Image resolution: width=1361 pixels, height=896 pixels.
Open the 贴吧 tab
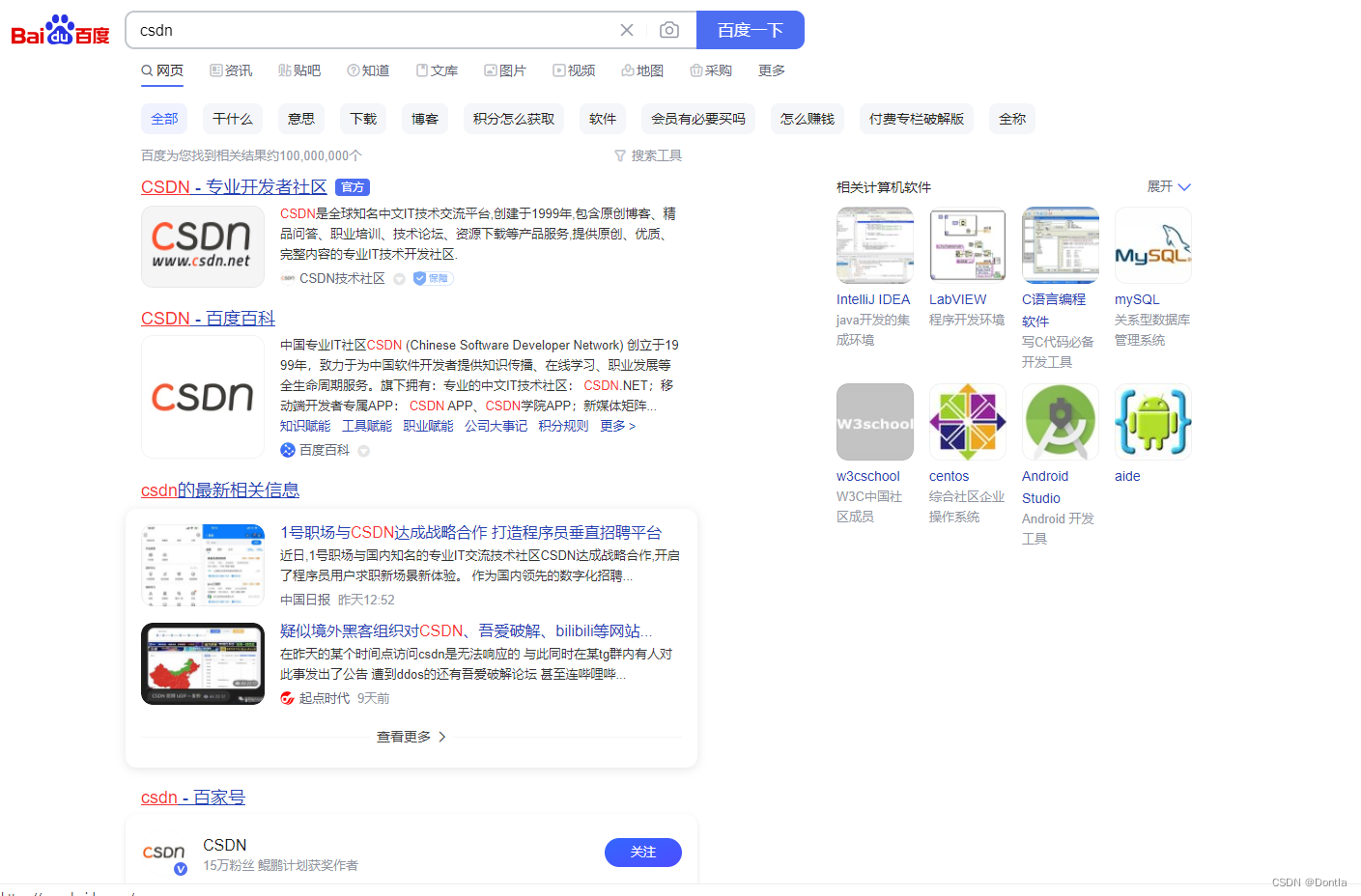pos(299,70)
